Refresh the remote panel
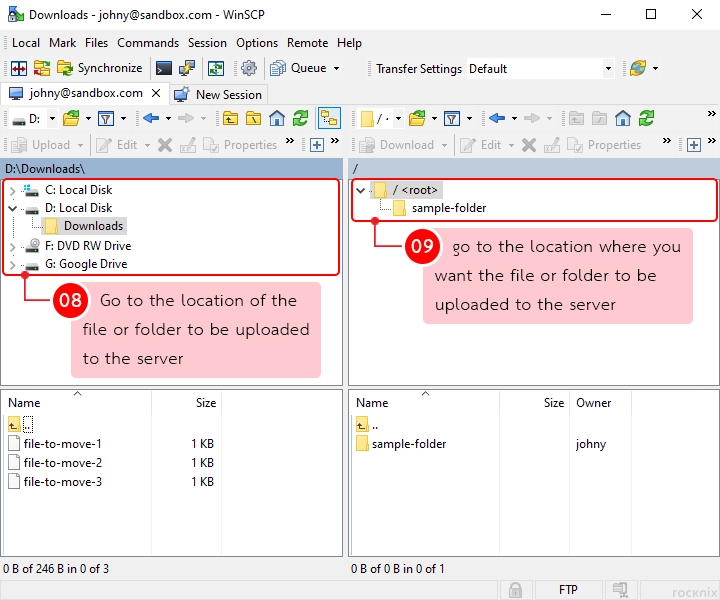Screen dimensions: 720x600 [x=646, y=118]
